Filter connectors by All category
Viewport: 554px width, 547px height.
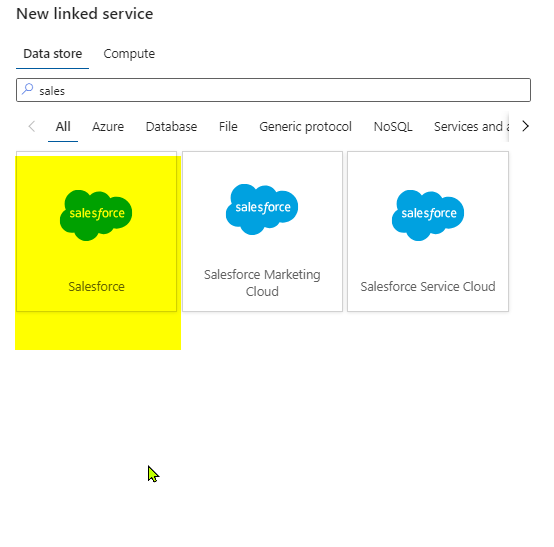[x=63, y=127]
